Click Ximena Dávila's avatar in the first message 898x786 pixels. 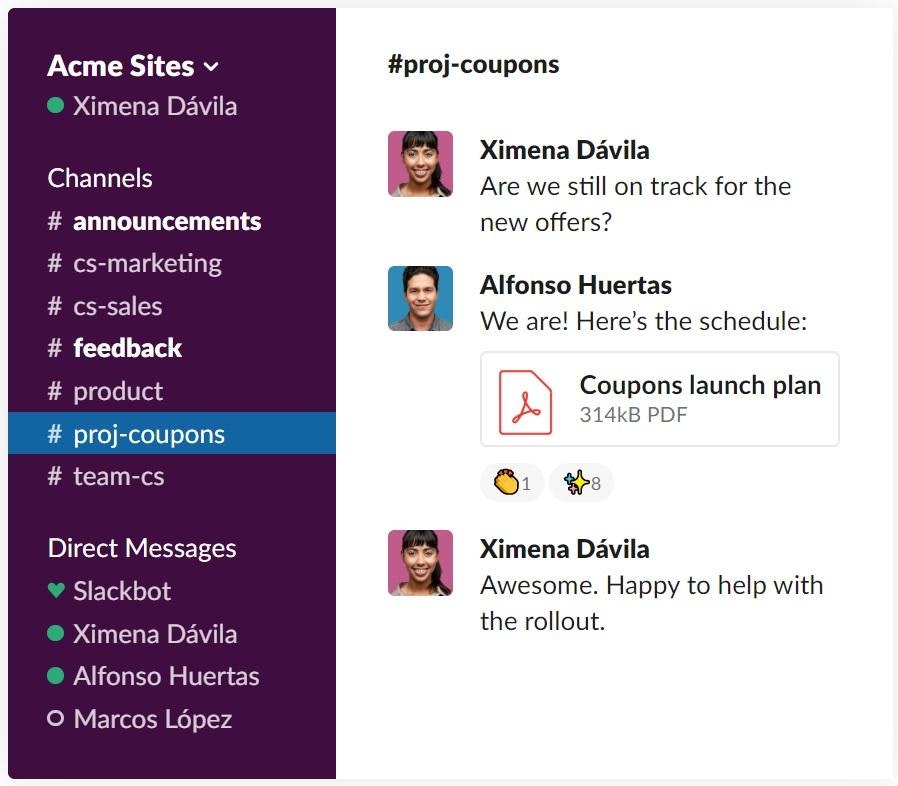point(420,164)
